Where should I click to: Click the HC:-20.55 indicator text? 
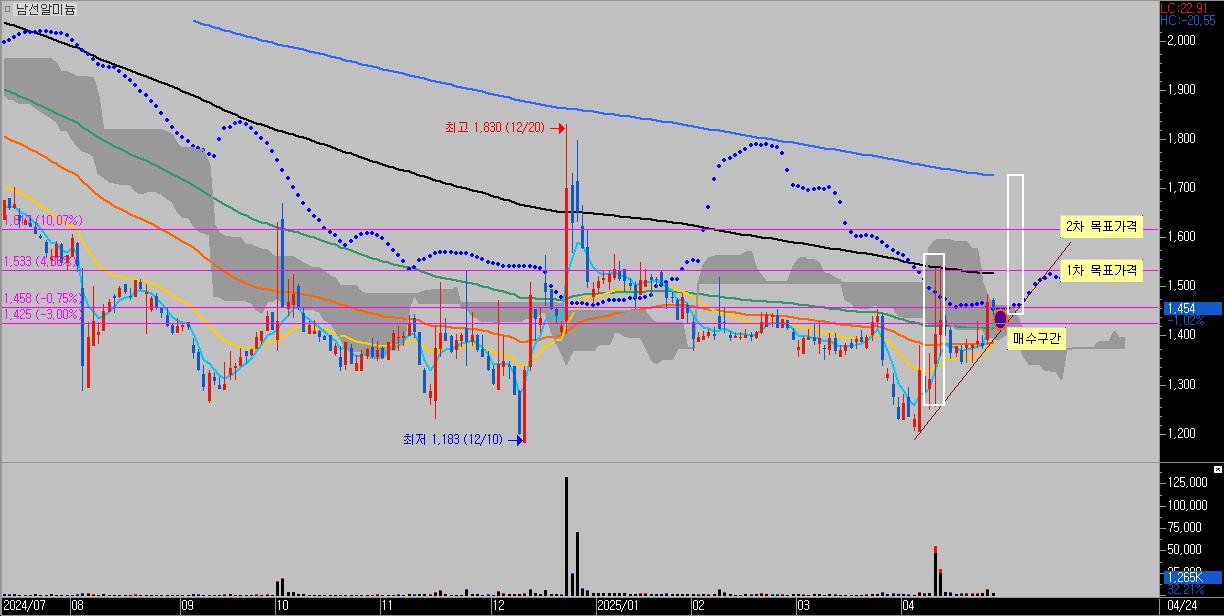1190,20
